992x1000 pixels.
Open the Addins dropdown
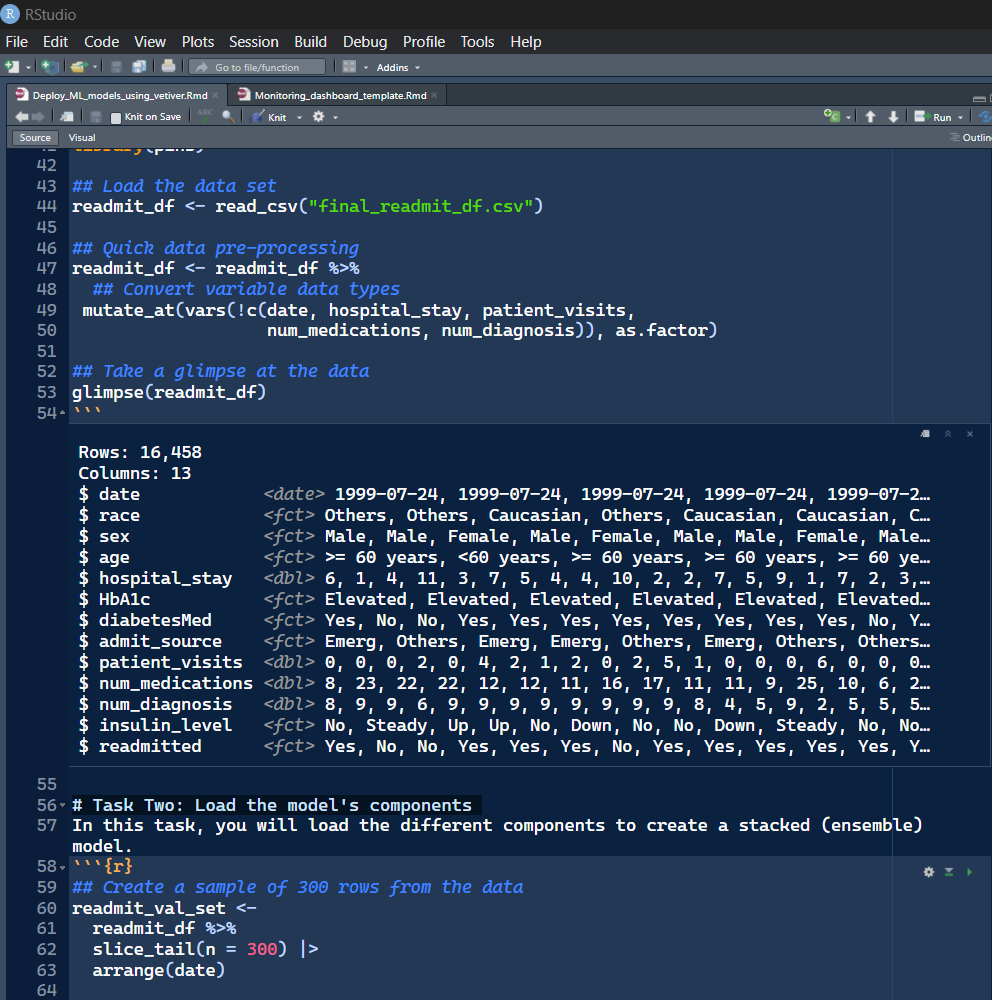pyautogui.click(x=398, y=67)
